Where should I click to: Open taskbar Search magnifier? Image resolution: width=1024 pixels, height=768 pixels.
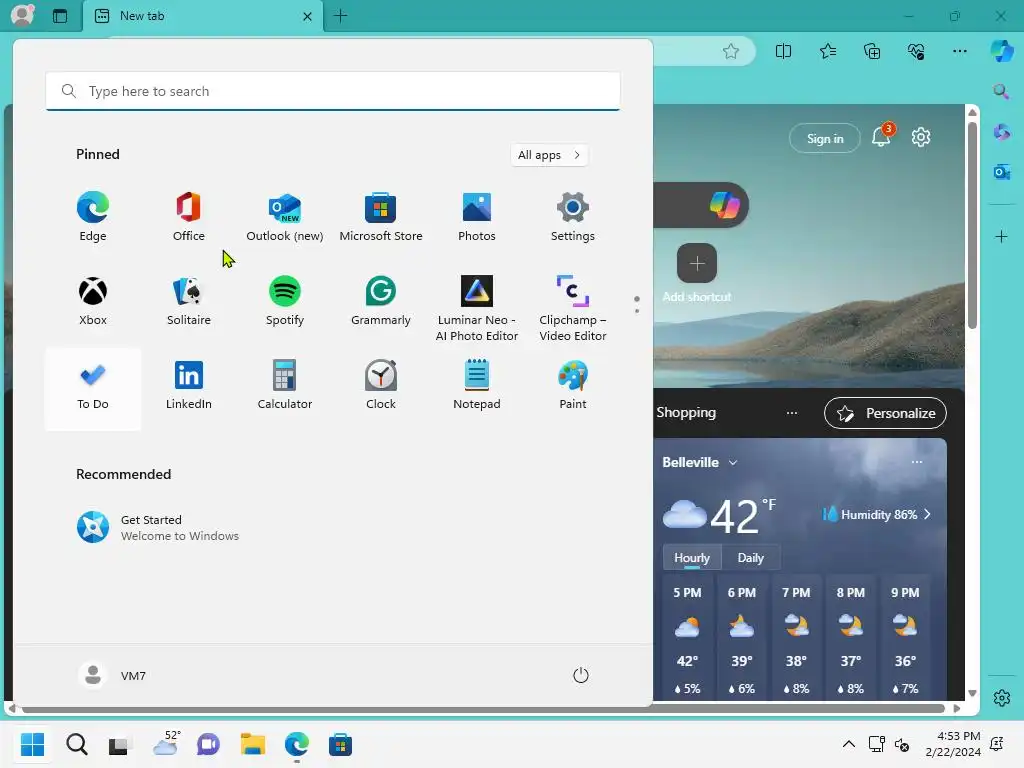(76, 744)
